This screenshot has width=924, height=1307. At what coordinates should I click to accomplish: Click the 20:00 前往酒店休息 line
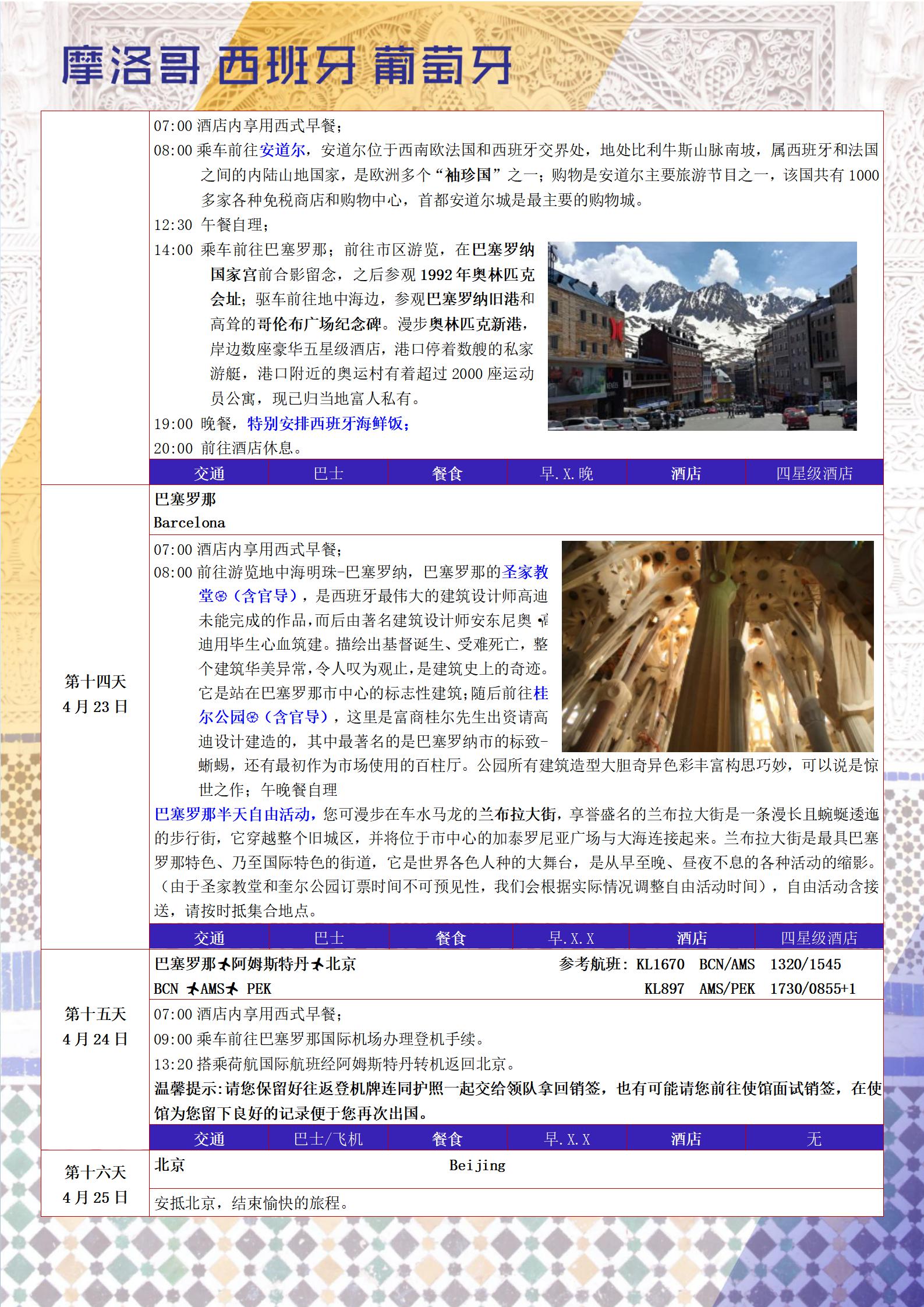coord(228,448)
